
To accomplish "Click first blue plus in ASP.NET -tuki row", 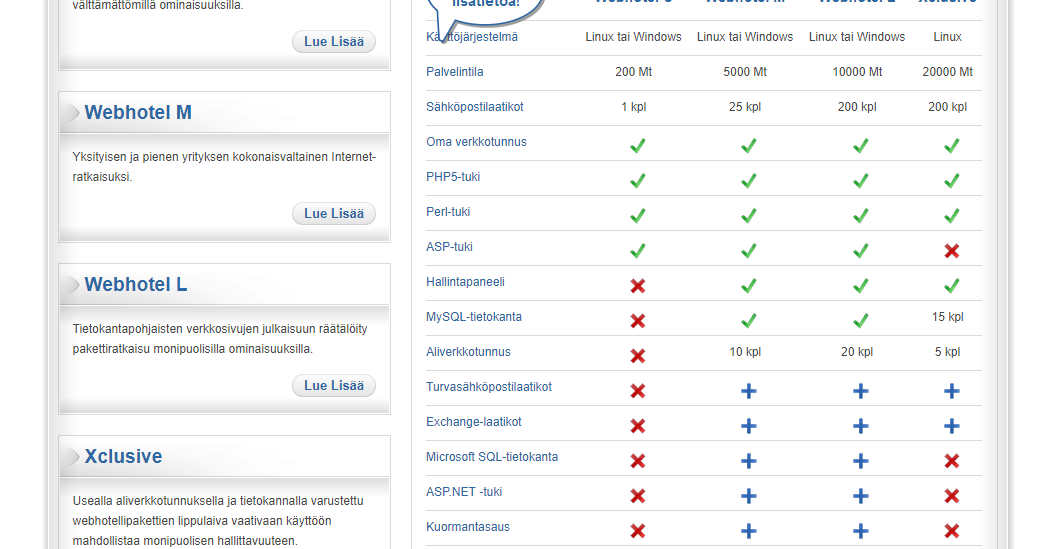I will pos(748,496).
